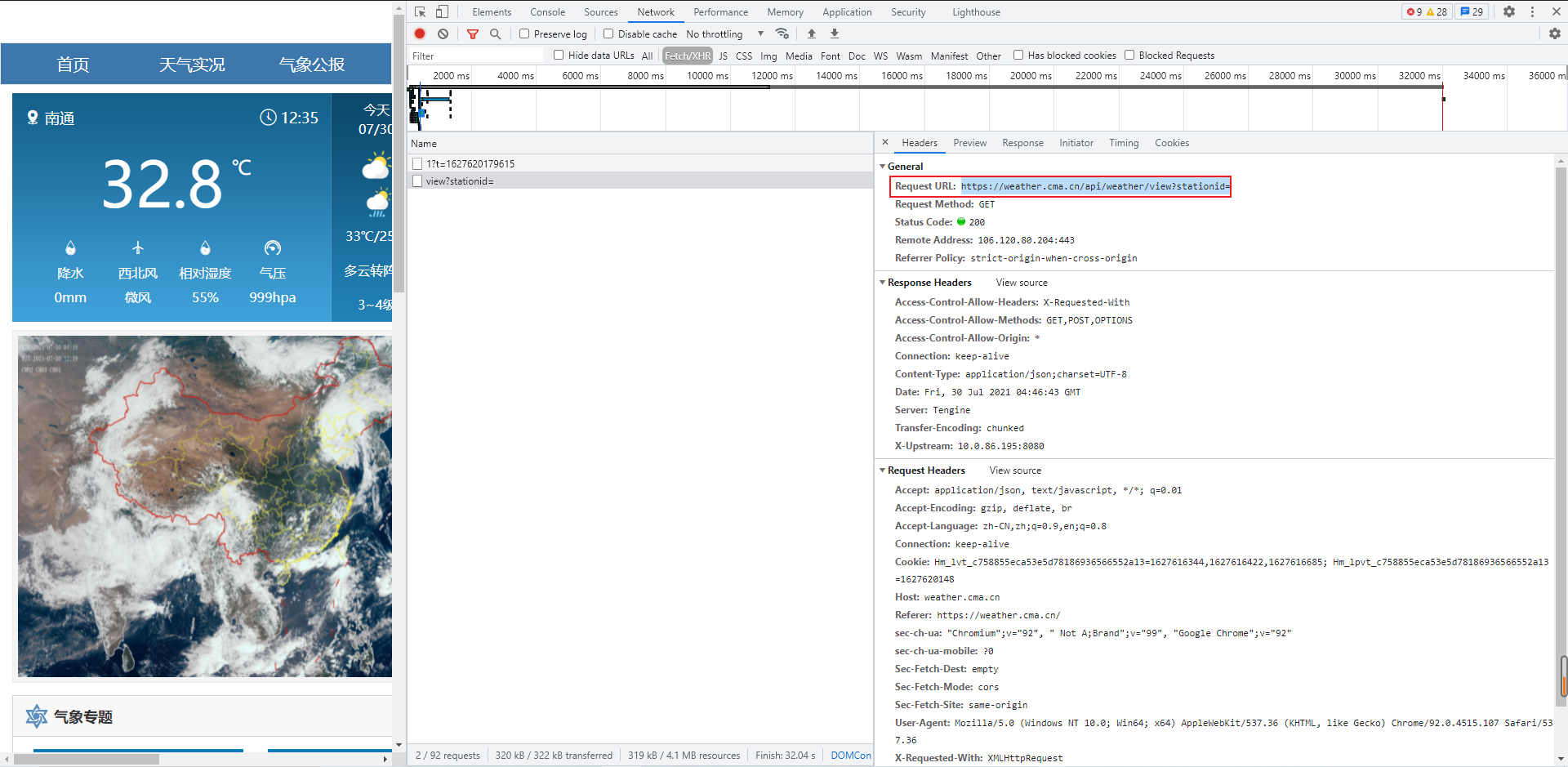Show the Preview tab of the request

tap(970, 142)
